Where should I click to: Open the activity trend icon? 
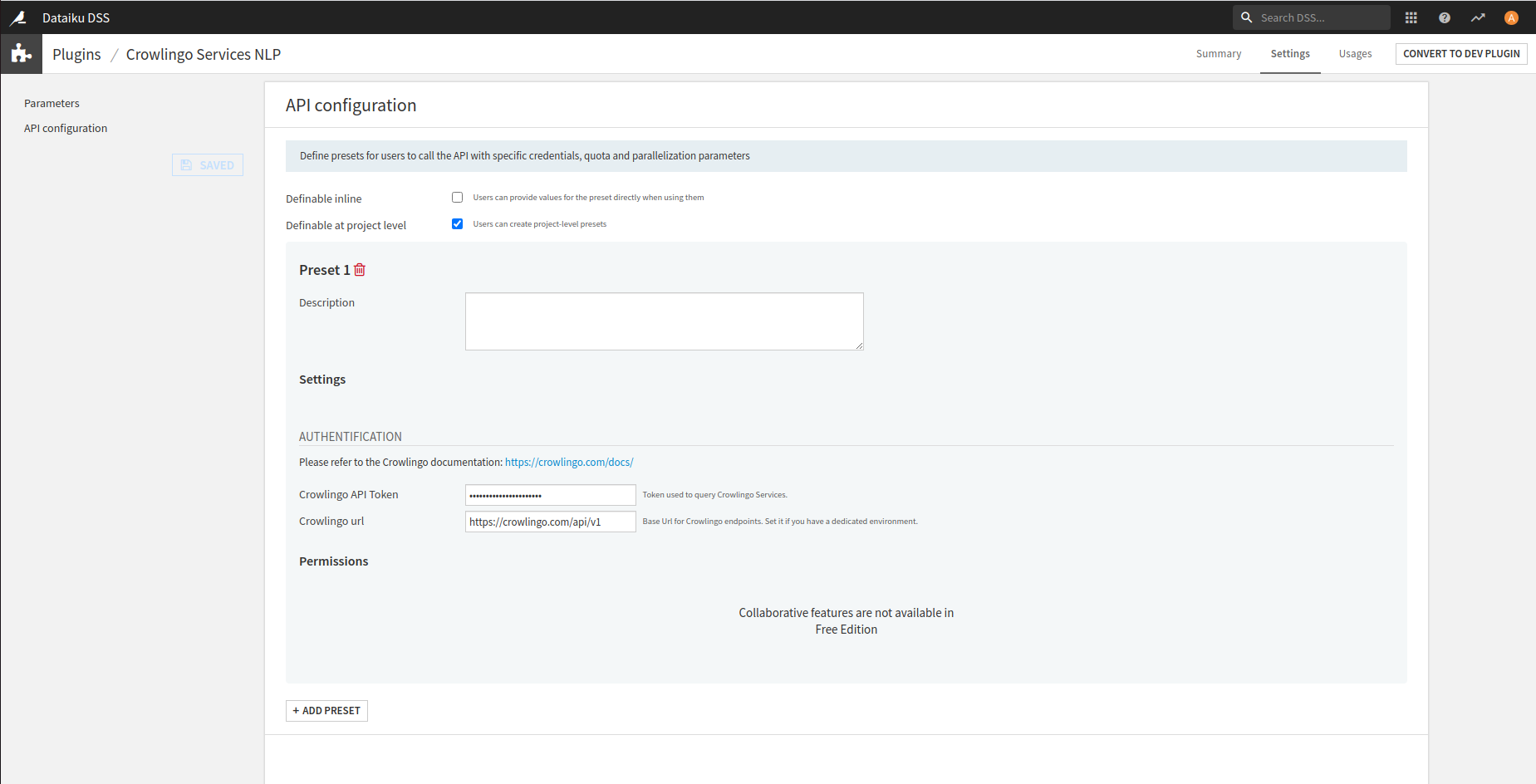1478,17
